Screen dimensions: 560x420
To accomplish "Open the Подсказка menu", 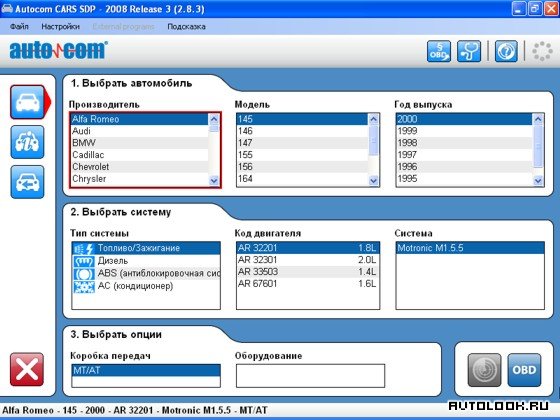I will (x=186, y=26).
